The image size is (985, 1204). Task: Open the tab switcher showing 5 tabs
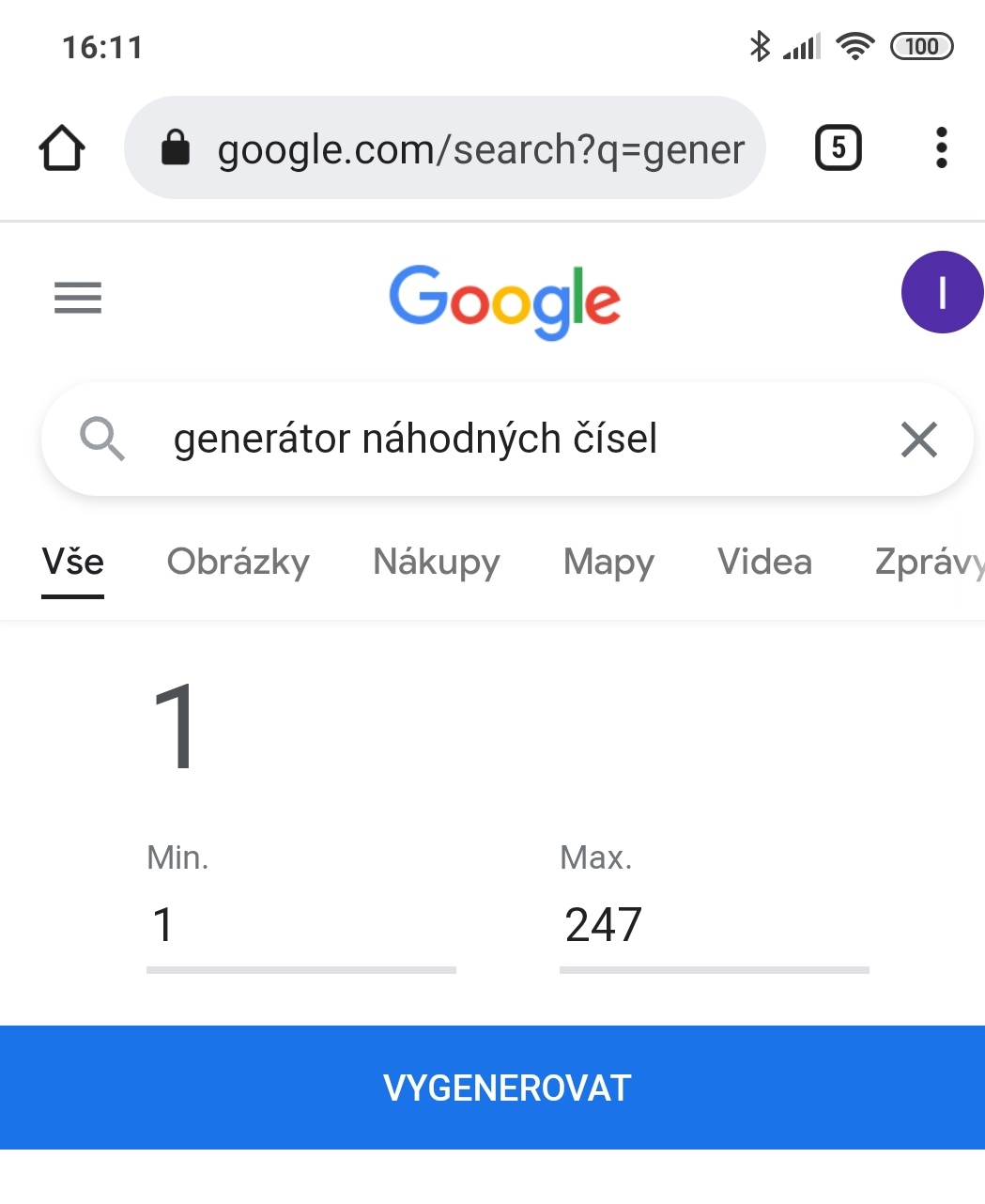[838, 148]
